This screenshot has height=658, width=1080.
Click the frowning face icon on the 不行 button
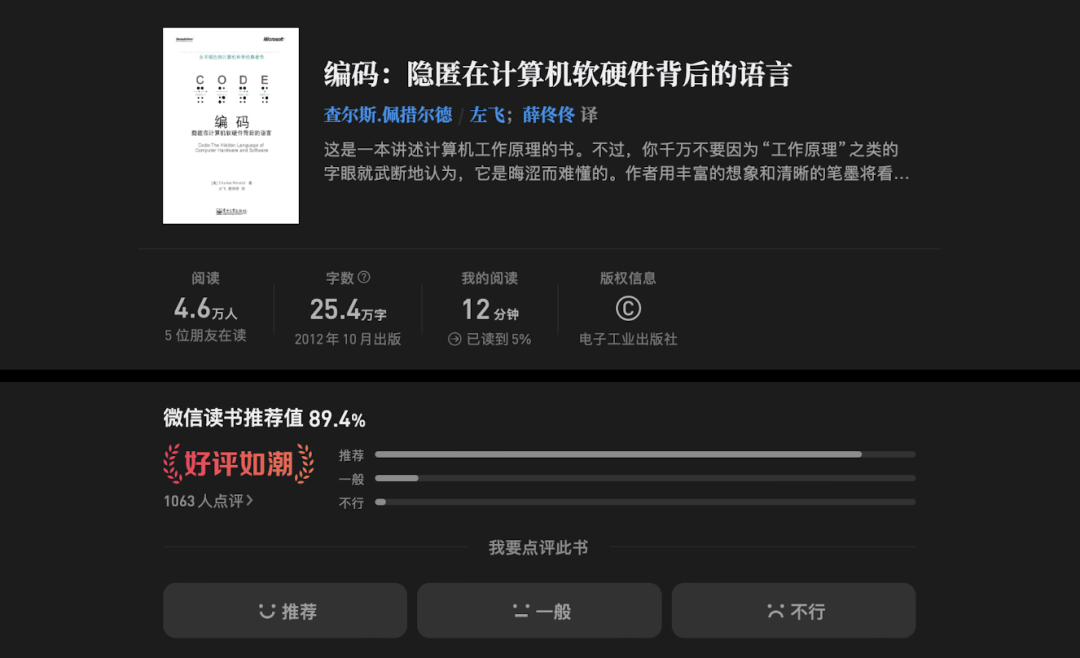[774, 610]
